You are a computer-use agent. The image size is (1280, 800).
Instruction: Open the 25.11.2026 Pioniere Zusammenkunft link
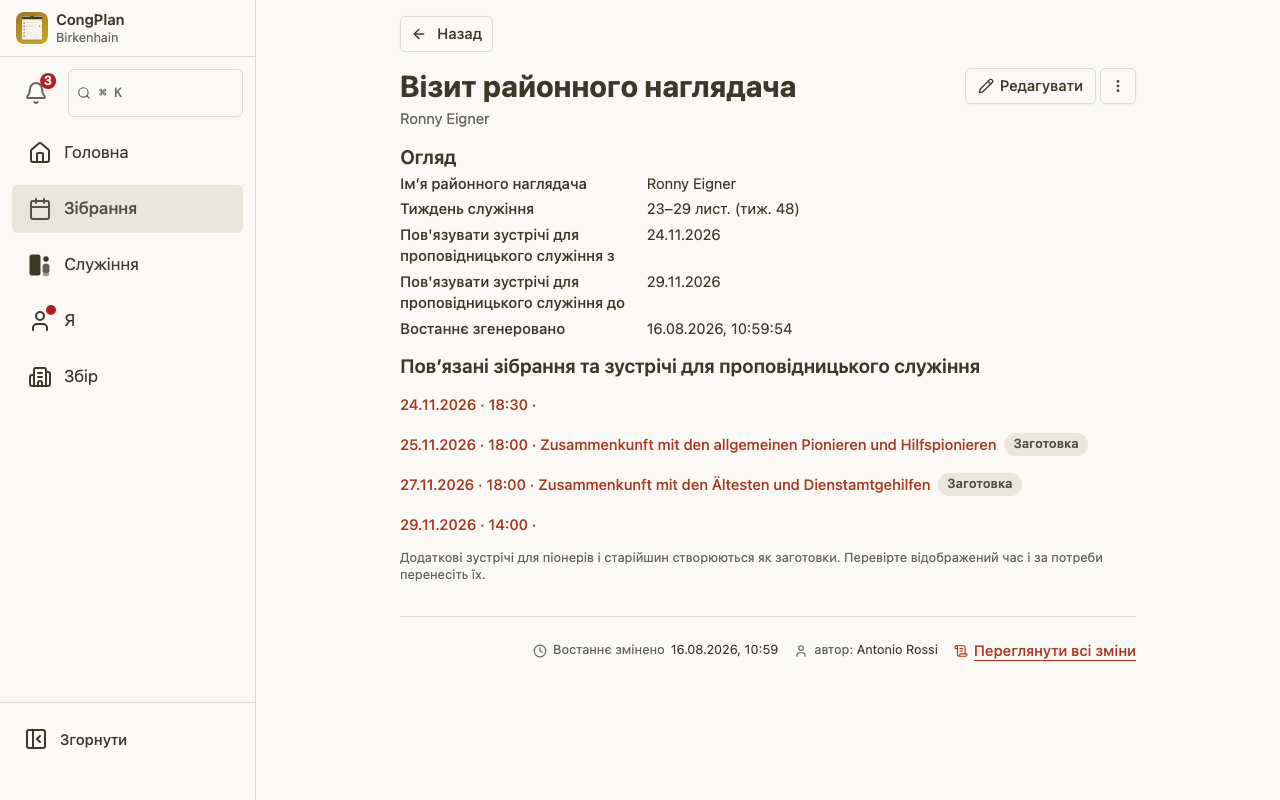click(698, 445)
